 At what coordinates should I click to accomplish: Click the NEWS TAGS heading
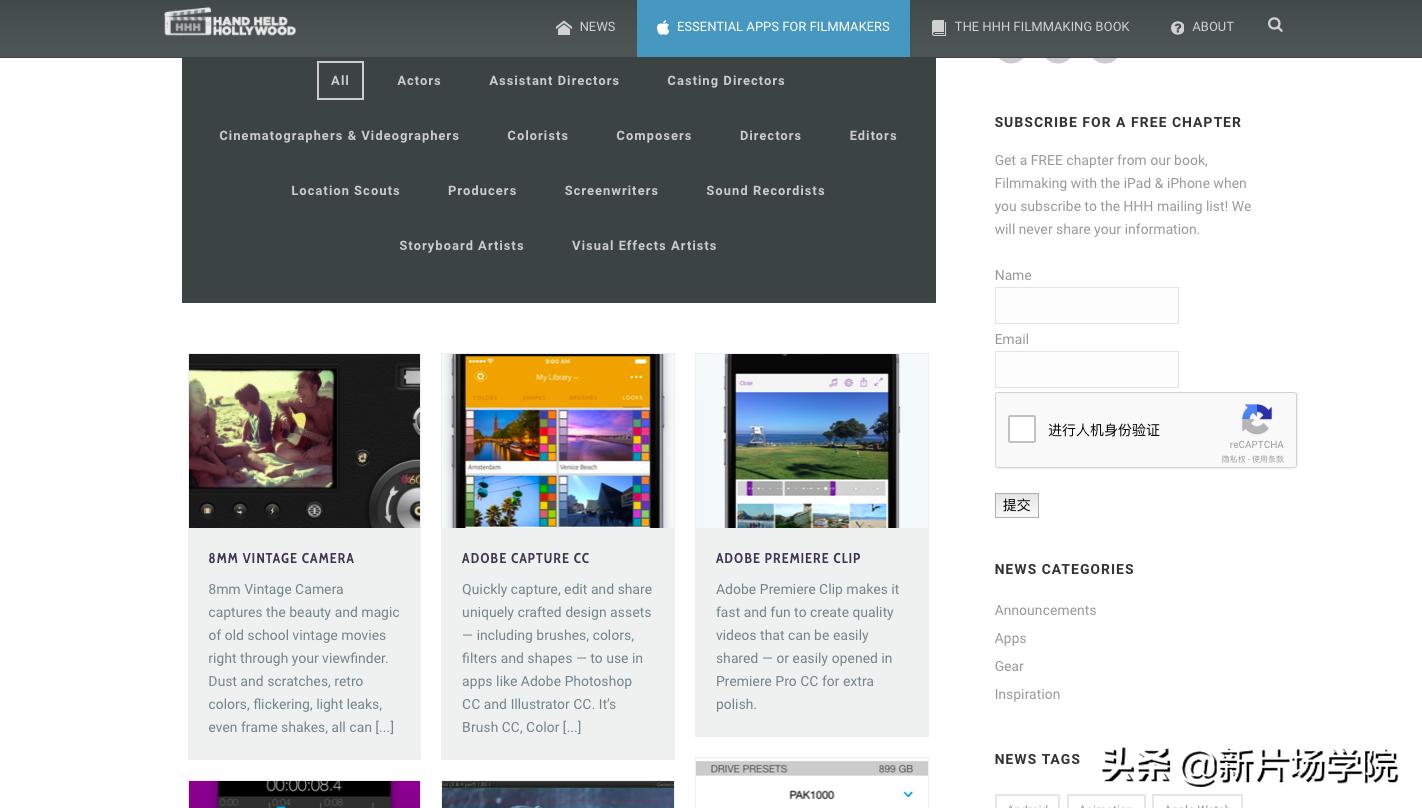1037,760
